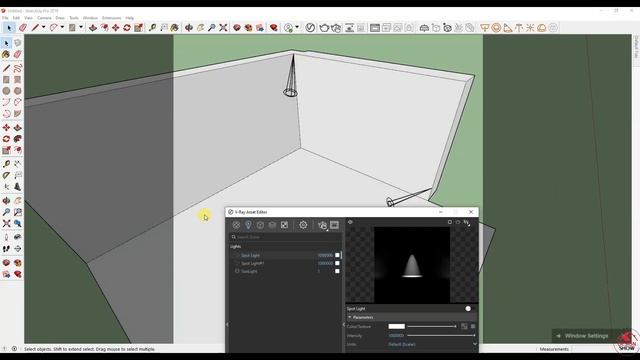This screenshot has height=360, width=640.
Task: Activate the Push/Pull tool in top toolbar
Action: [x=93, y=28]
